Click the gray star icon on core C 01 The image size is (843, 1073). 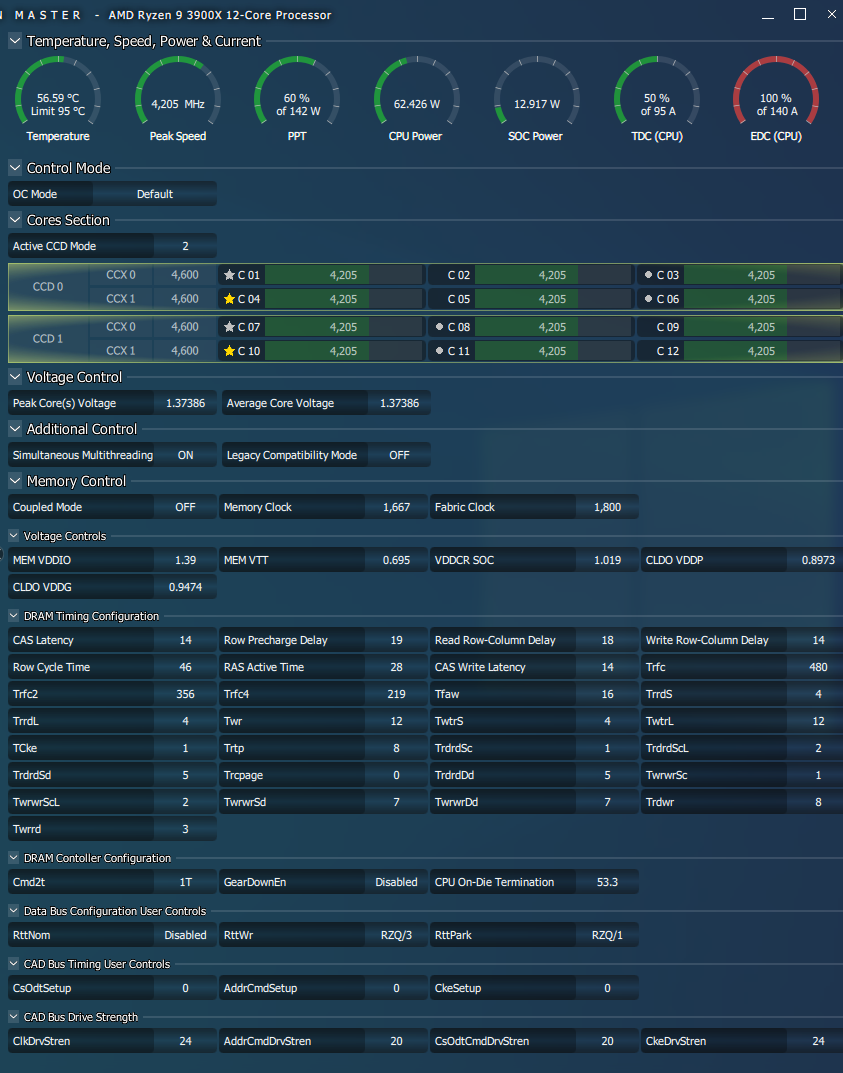tap(230, 275)
